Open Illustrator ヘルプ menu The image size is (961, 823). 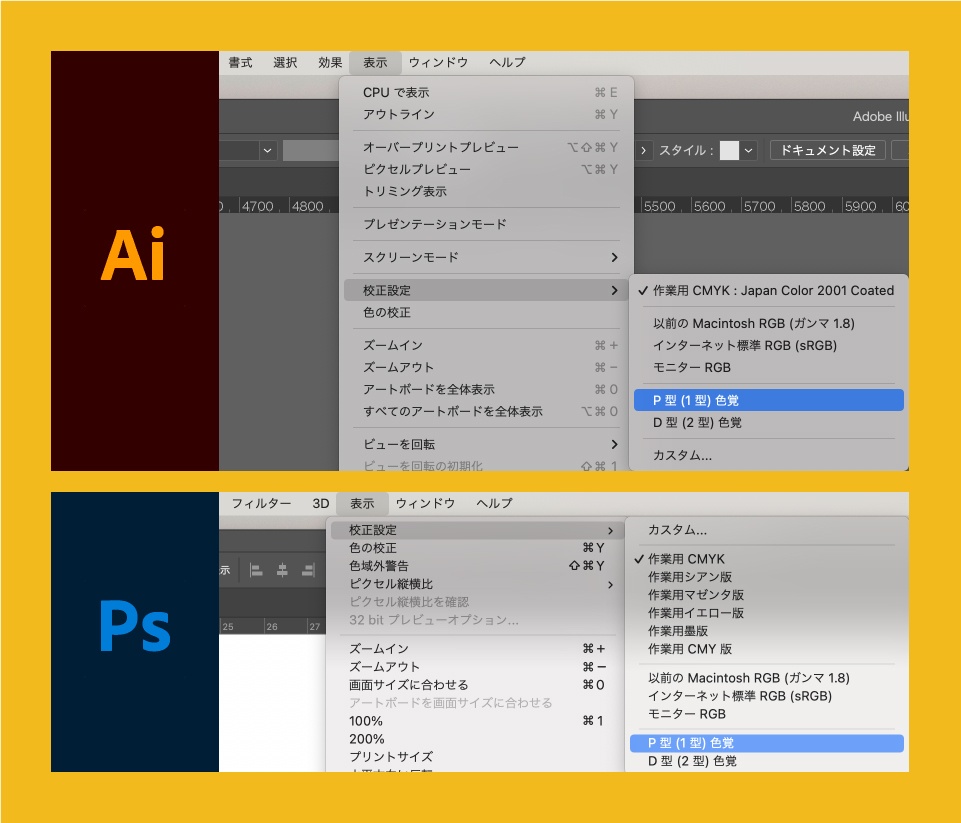tap(507, 63)
